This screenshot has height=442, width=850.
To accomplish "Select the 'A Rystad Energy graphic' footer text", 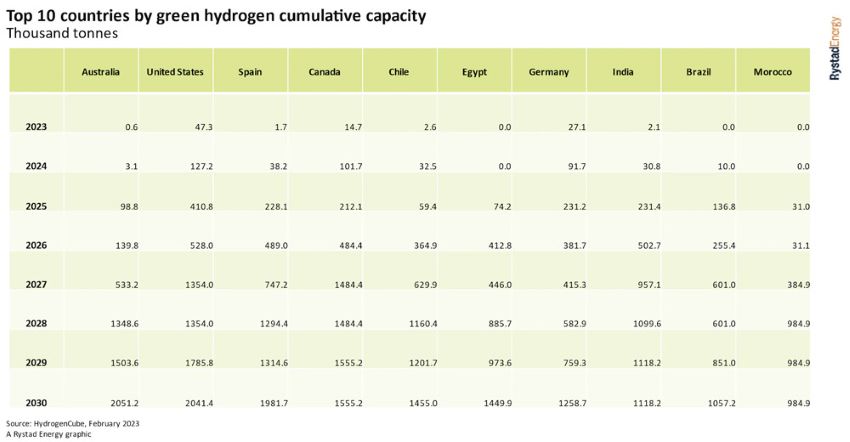I will click(x=49, y=434).
